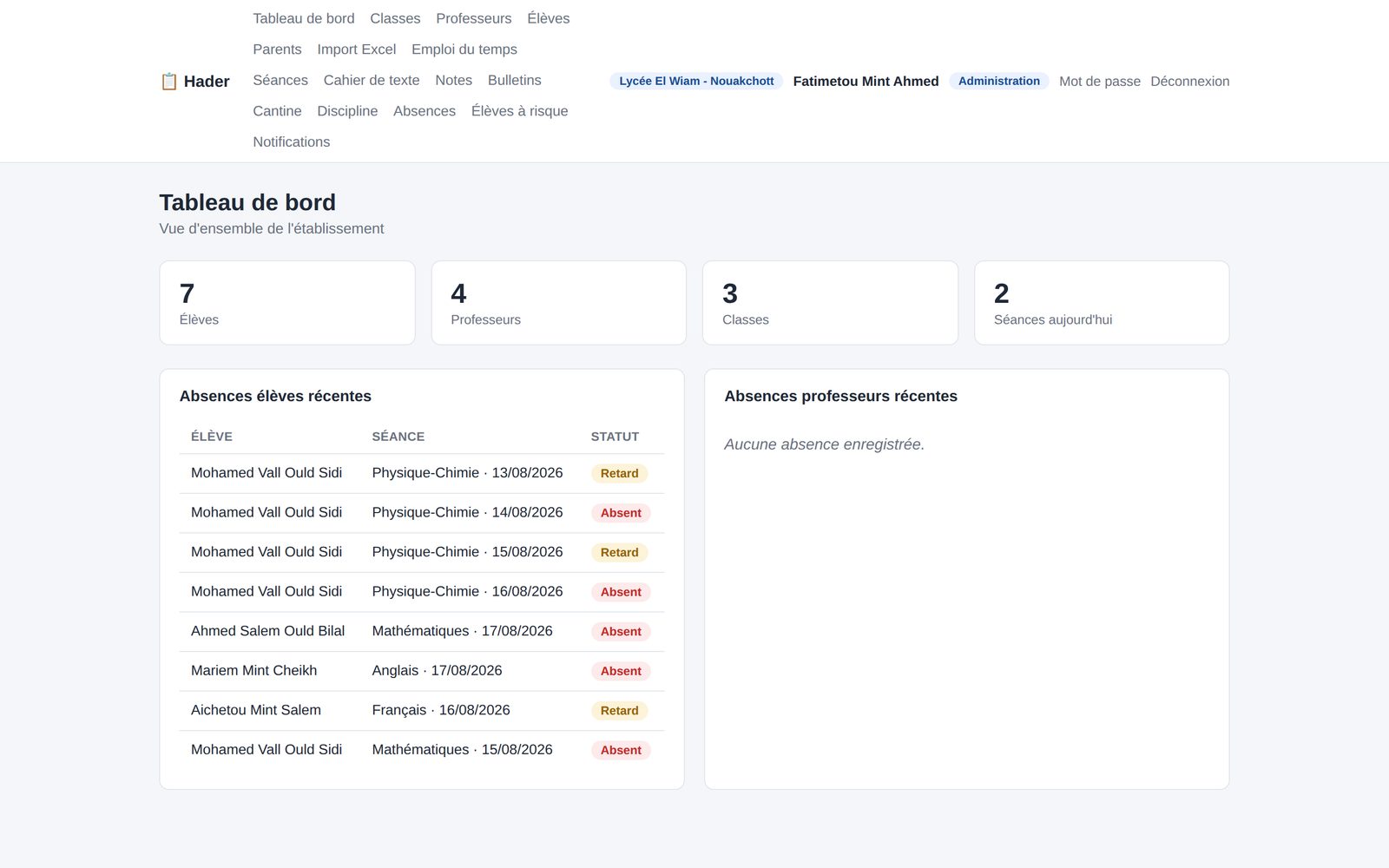Image resolution: width=1389 pixels, height=868 pixels.
Task: Select Mariem Mint Cheikh in absences table
Action: point(254,671)
